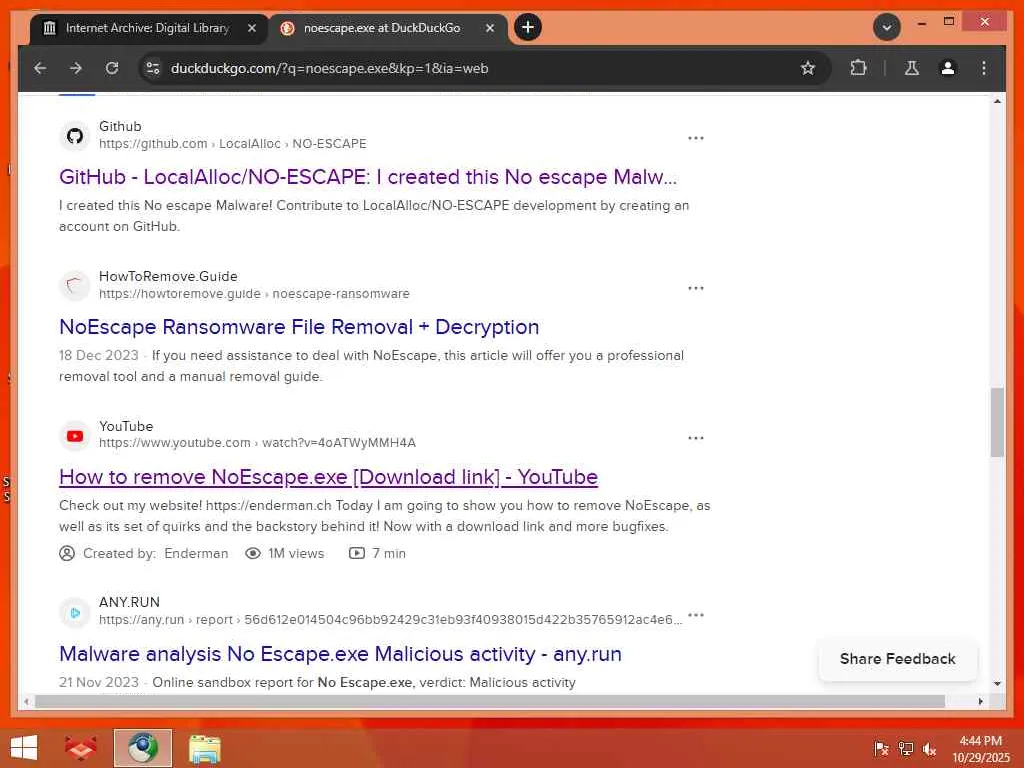This screenshot has width=1024, height=768.
Task: Click the ANY.RUN favicon icon
Action: point(74,613)
